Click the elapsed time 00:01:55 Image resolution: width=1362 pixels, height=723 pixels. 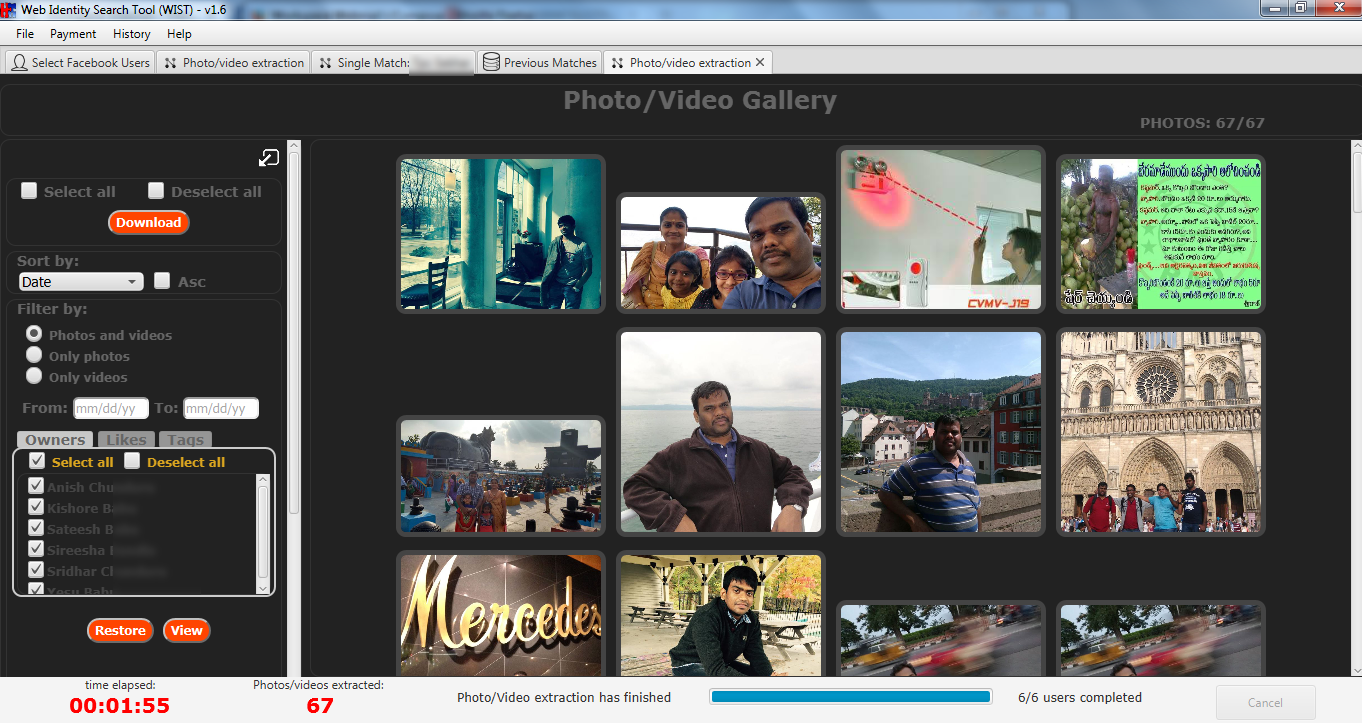coord(120,706)
